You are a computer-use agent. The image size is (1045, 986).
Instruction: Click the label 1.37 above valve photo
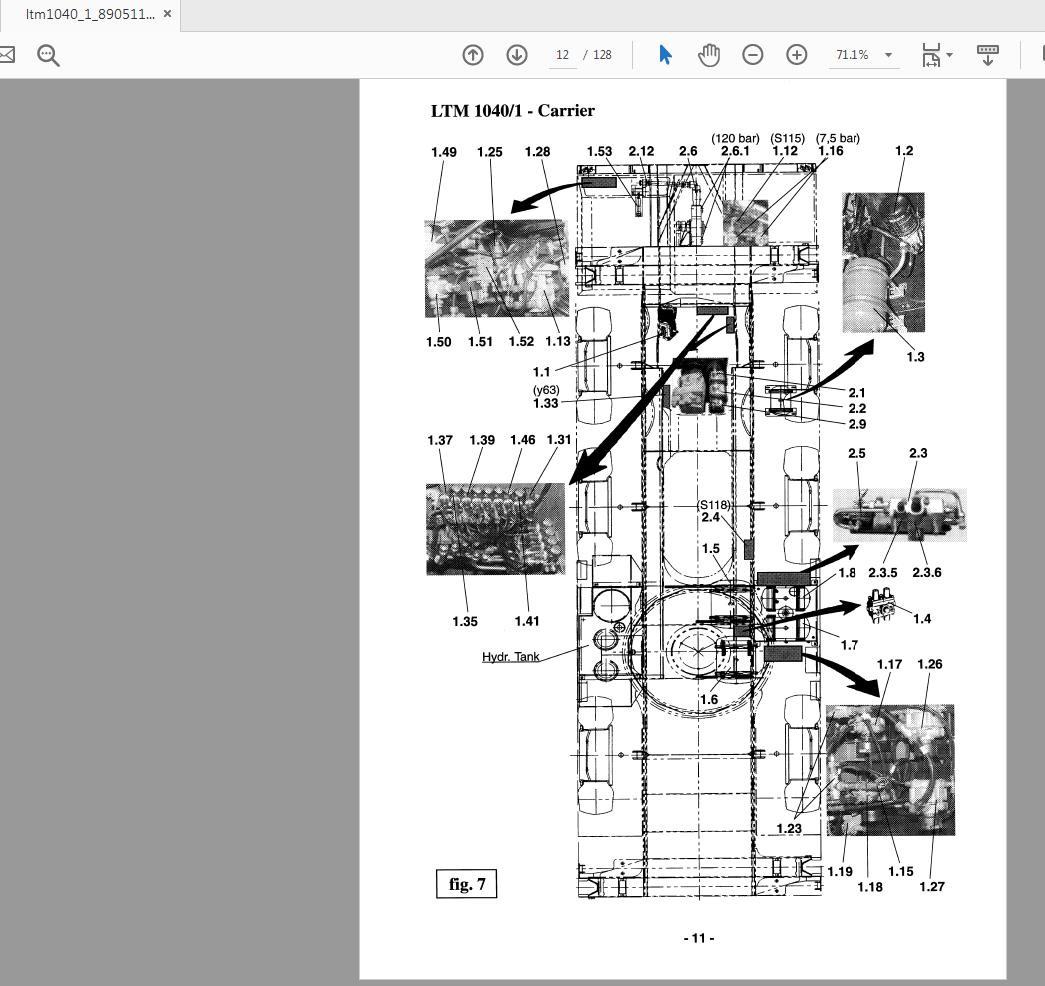tap(440, 440)
